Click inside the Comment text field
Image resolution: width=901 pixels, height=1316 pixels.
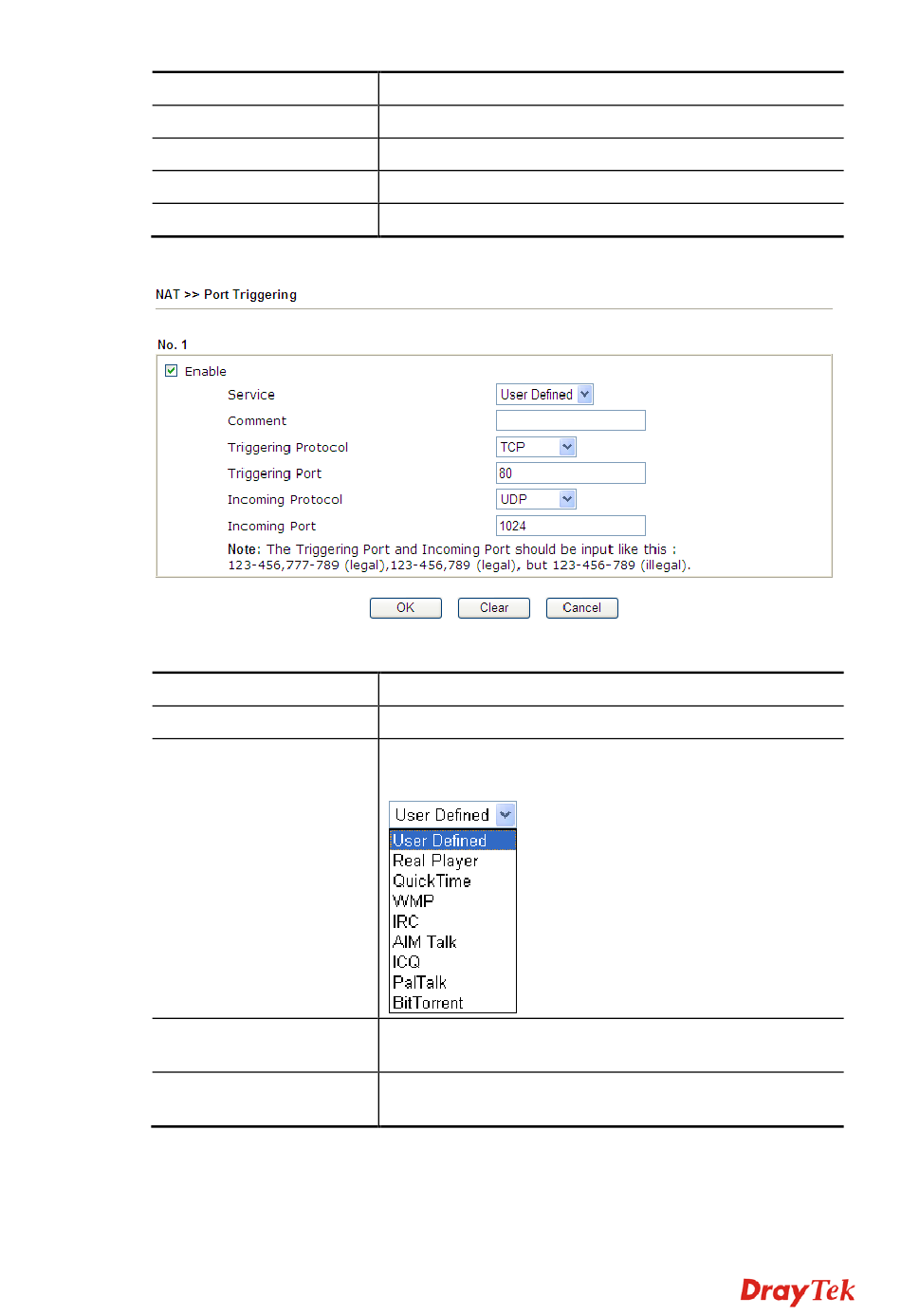(x=570, y=420)
